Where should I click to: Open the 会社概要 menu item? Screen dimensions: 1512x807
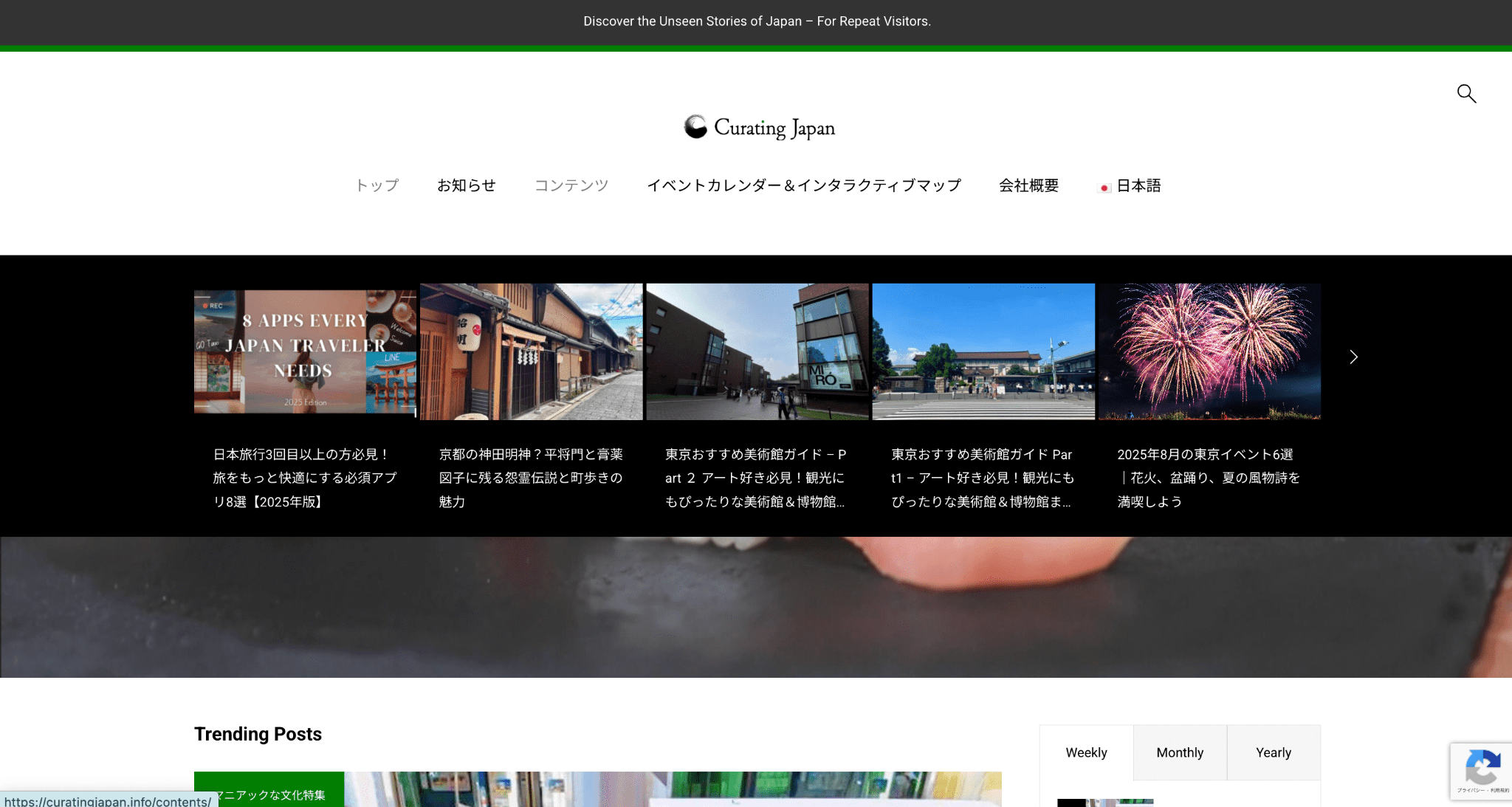(1028, 185)
